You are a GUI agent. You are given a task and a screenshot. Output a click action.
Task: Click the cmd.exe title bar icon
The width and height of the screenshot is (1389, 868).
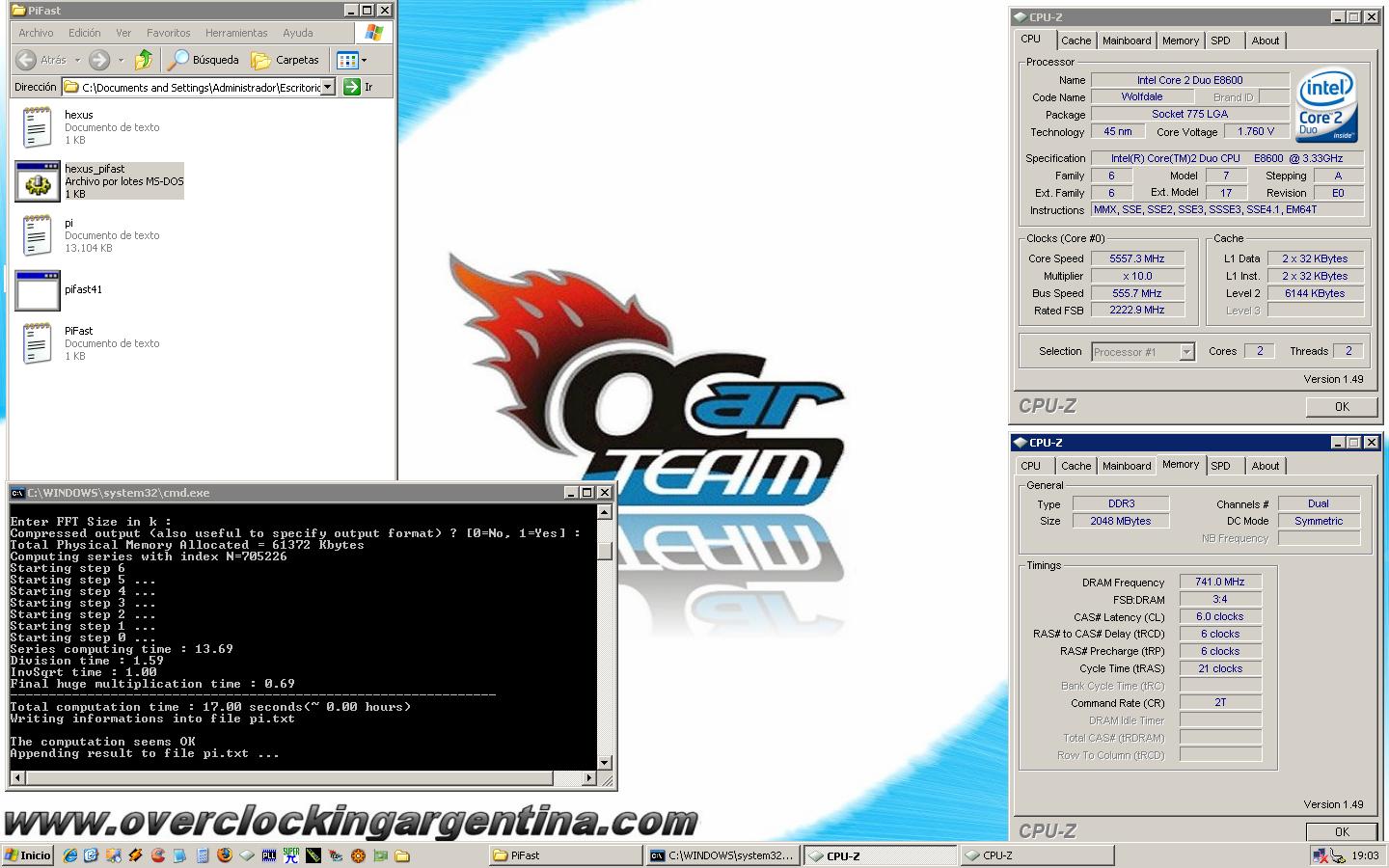pyautogui.click(x=17, y=493)
